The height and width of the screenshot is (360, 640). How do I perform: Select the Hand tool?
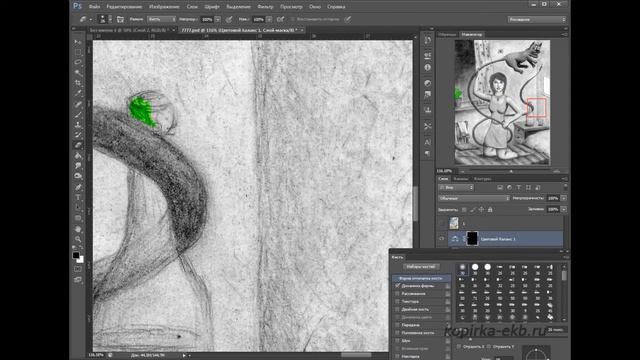[78, 229]
